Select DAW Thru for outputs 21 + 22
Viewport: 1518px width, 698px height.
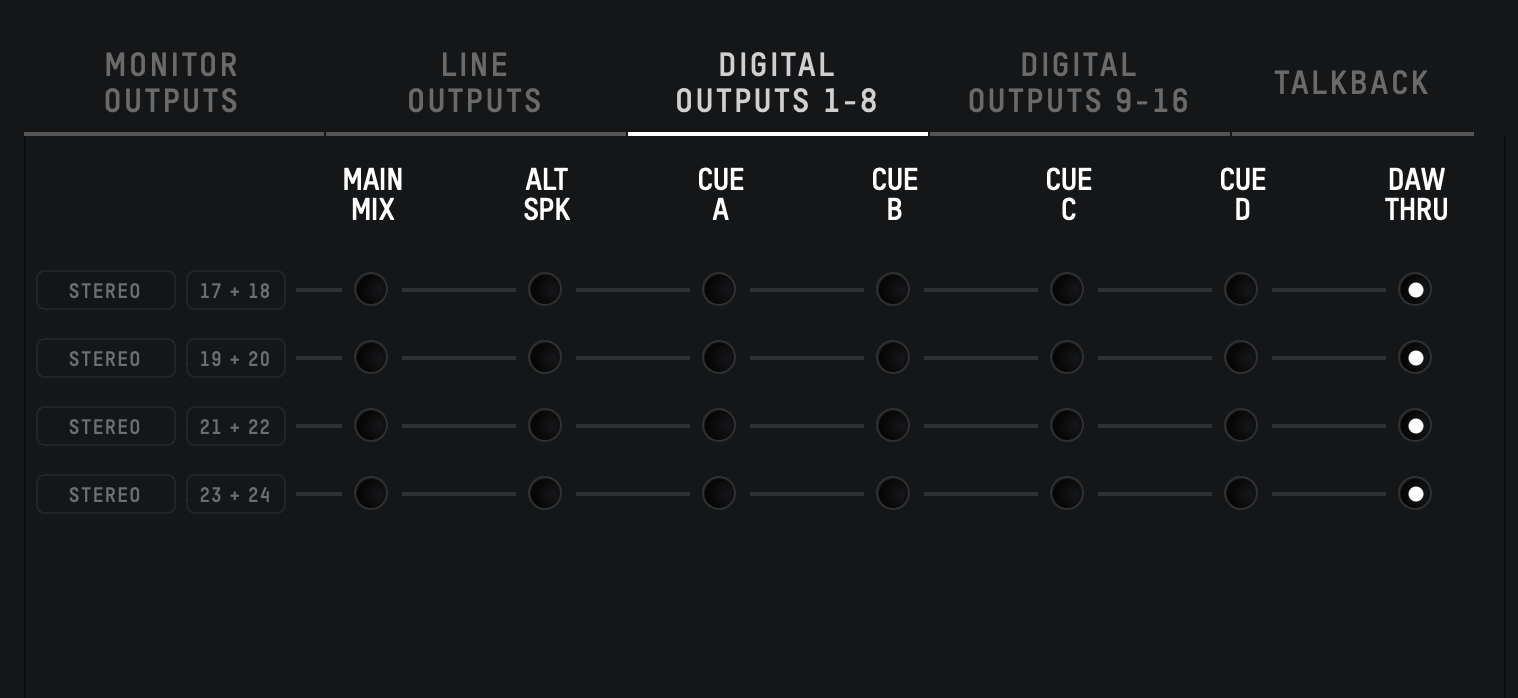click(x=1415, y=426)
